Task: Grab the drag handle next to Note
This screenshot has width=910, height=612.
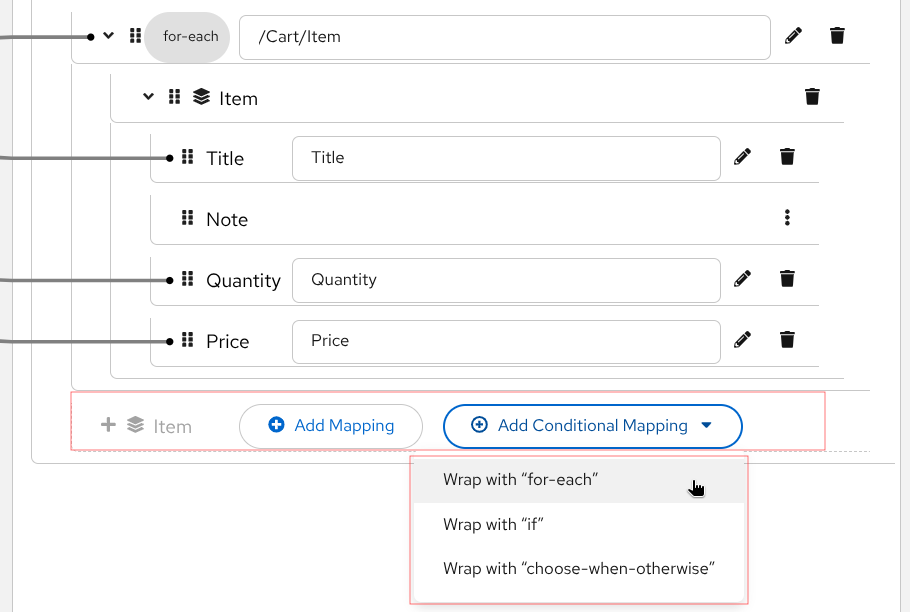Action: [187, 218]
